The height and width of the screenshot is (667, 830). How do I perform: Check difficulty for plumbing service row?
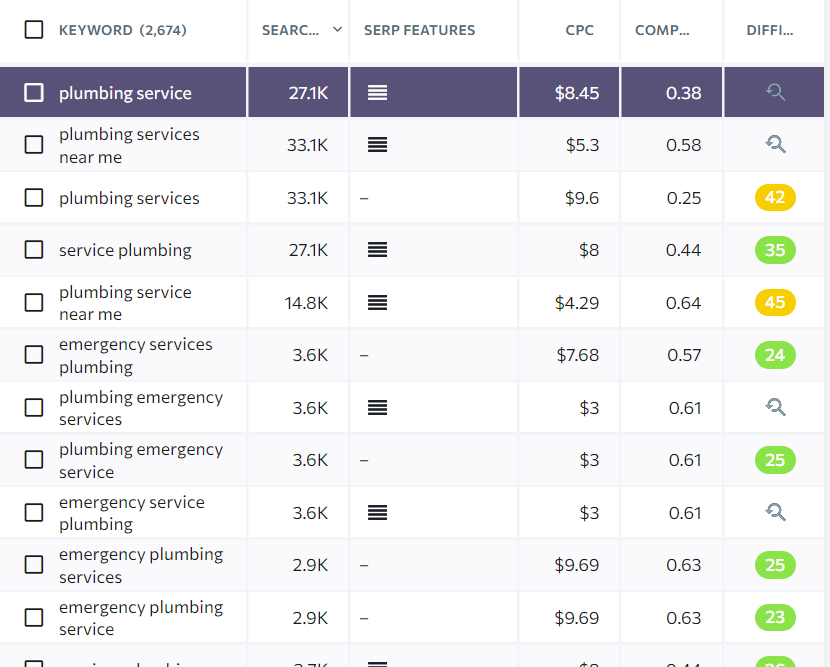point(775,93)
